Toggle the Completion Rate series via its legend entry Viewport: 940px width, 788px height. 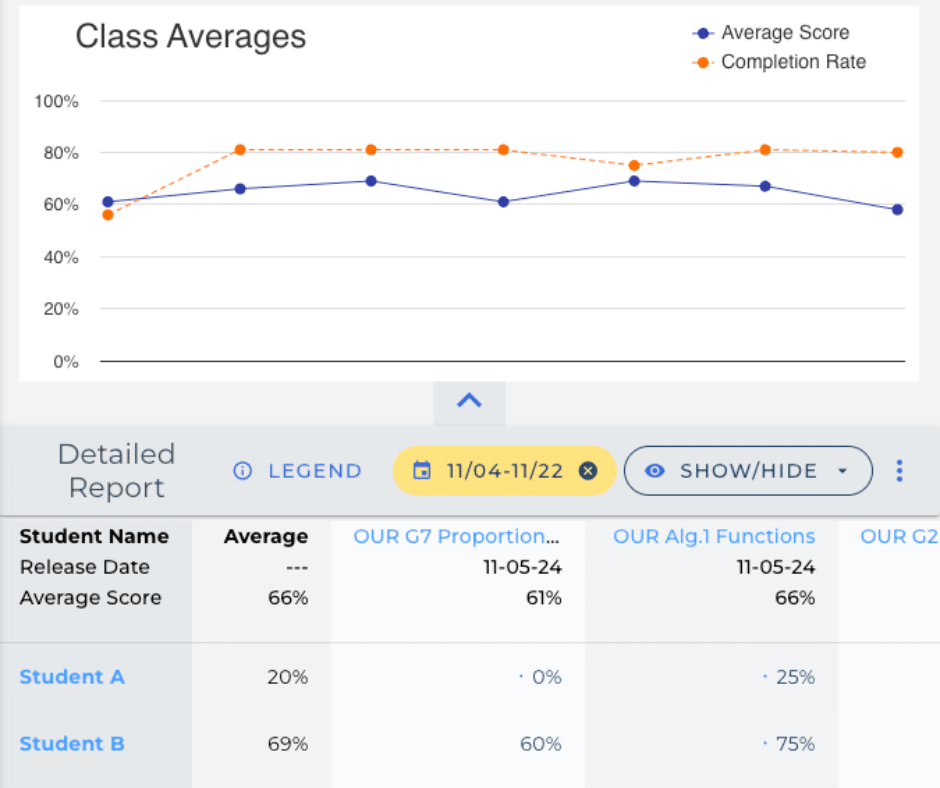[x=793, y=61]
